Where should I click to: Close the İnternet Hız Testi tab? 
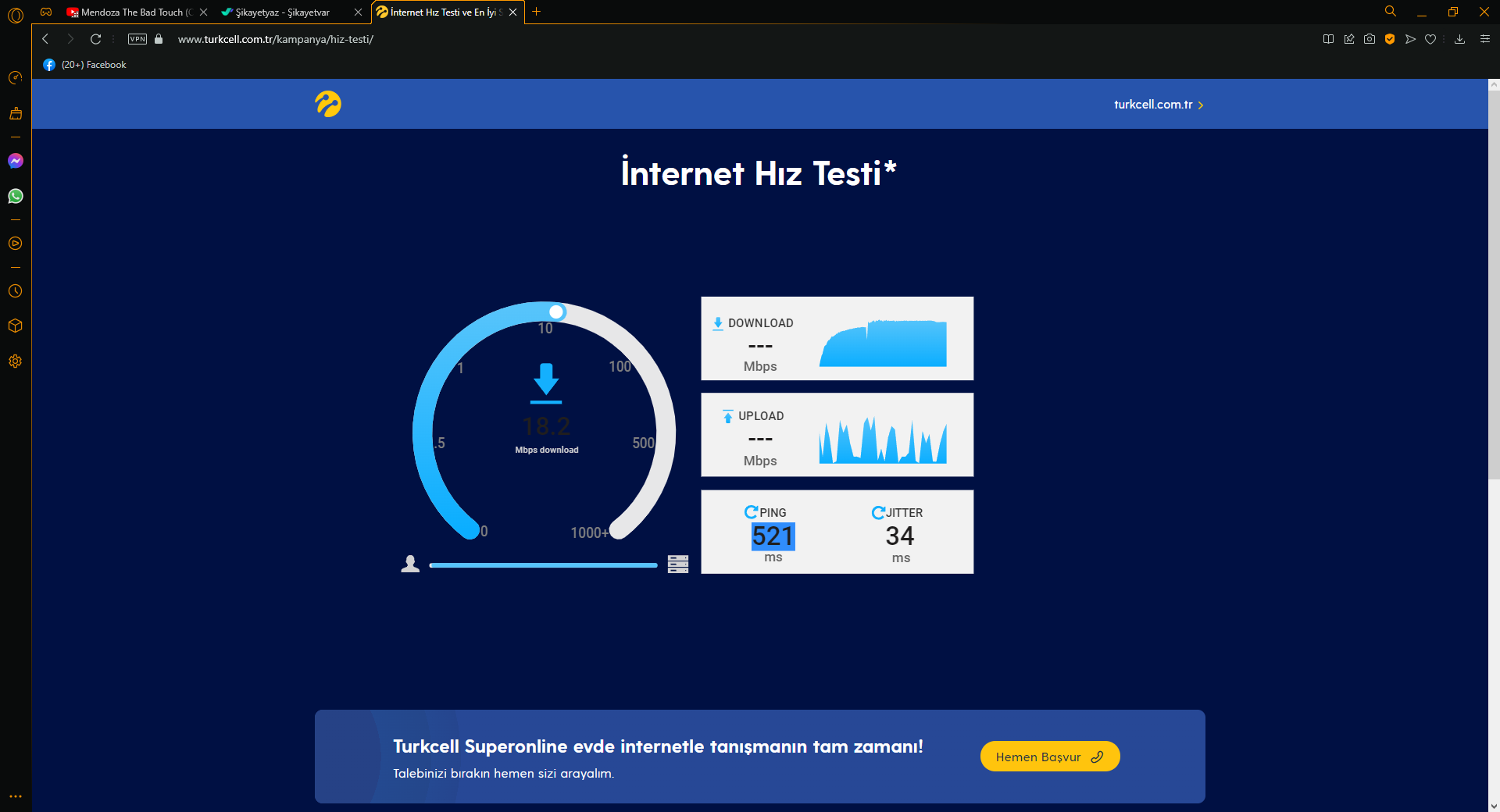[513, 12]
